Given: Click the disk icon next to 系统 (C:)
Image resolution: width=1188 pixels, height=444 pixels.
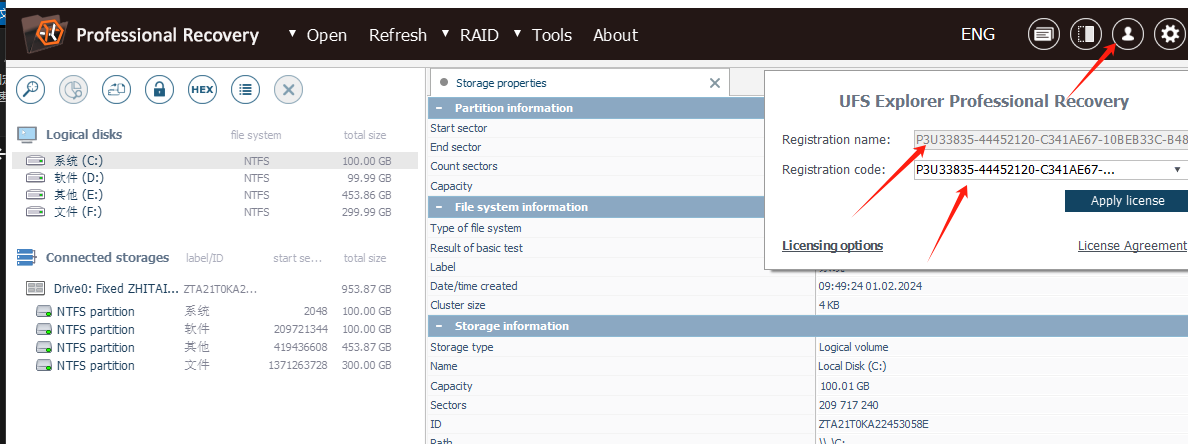Looking at the screenshot, I should 36,161.
